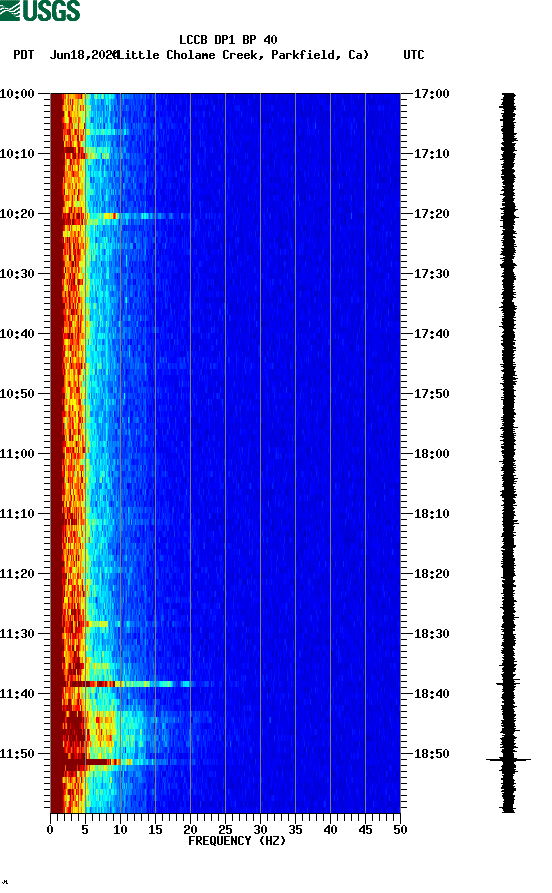Screen dimensions: 552x893
Task: Click the "11:00" PDT time label
Action: tap(17, 454)
